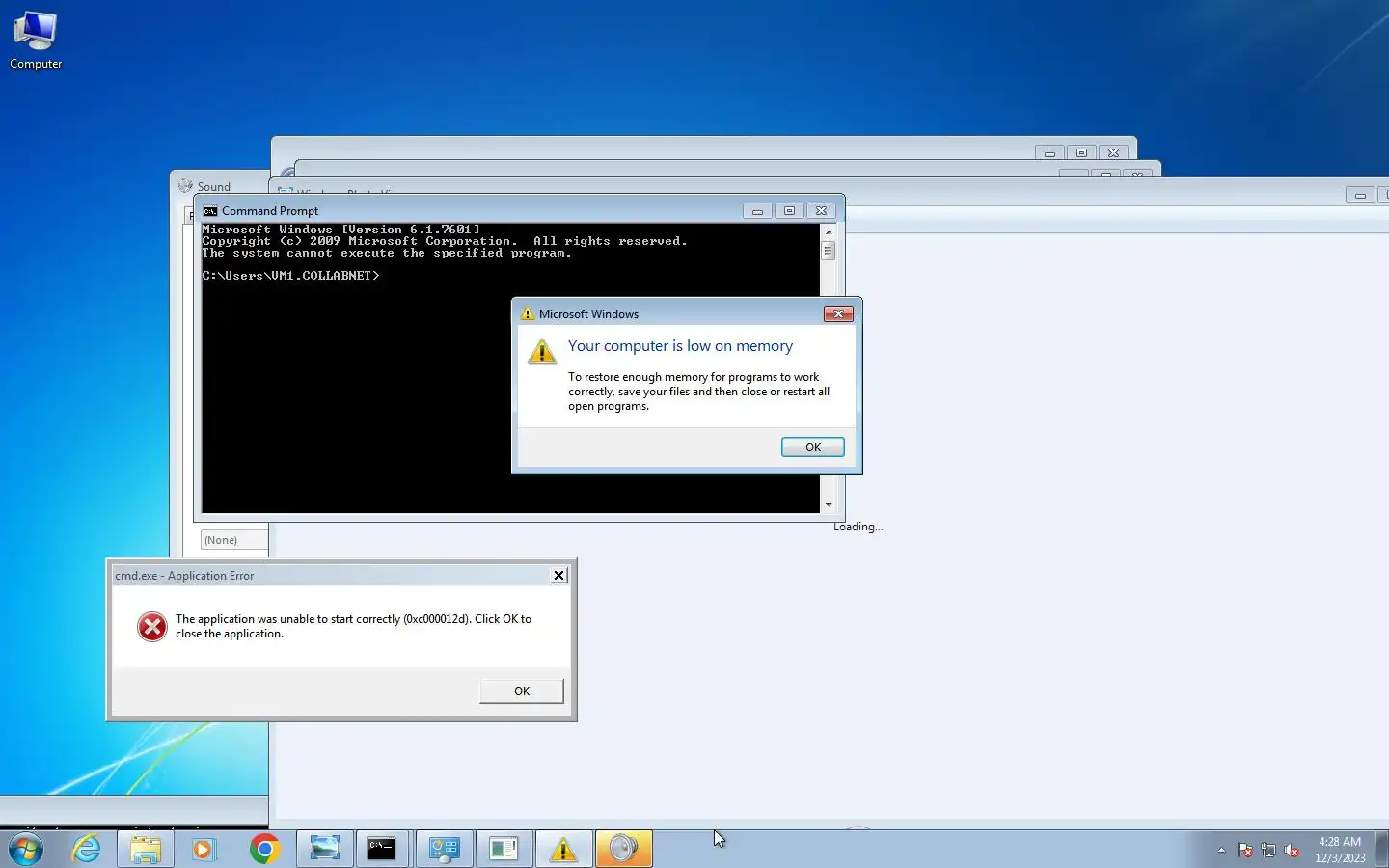Open Windows Explorer folder icon in taskbar

(146, 849)
